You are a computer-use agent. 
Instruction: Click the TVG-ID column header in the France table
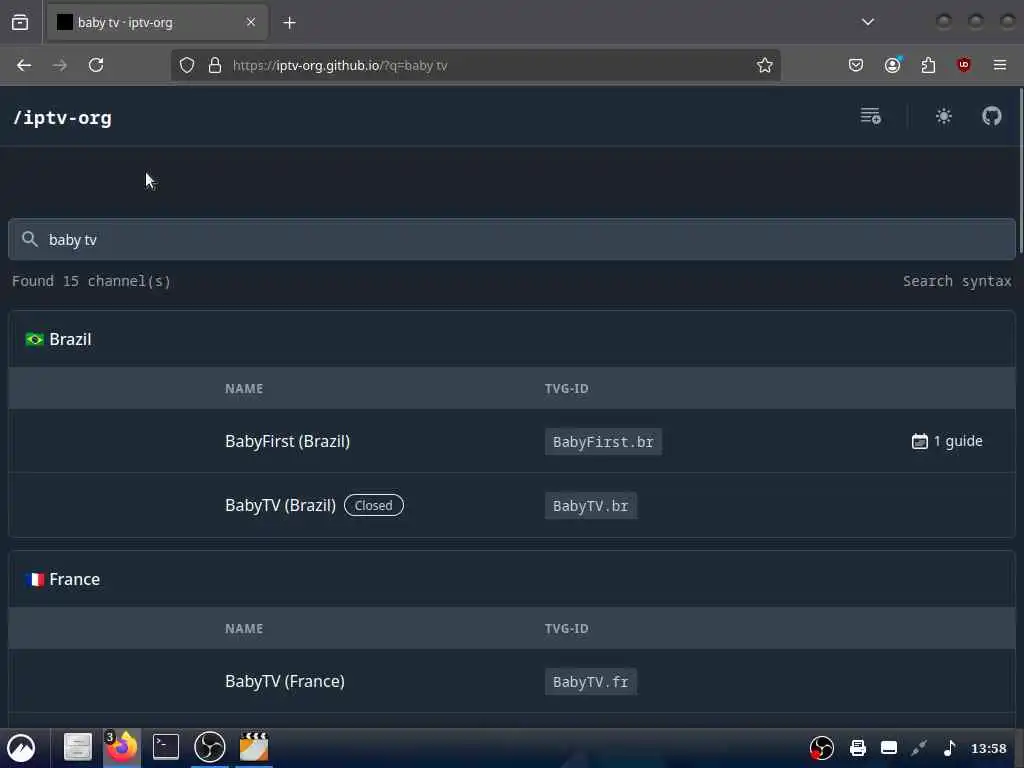(x=566, y=629)
